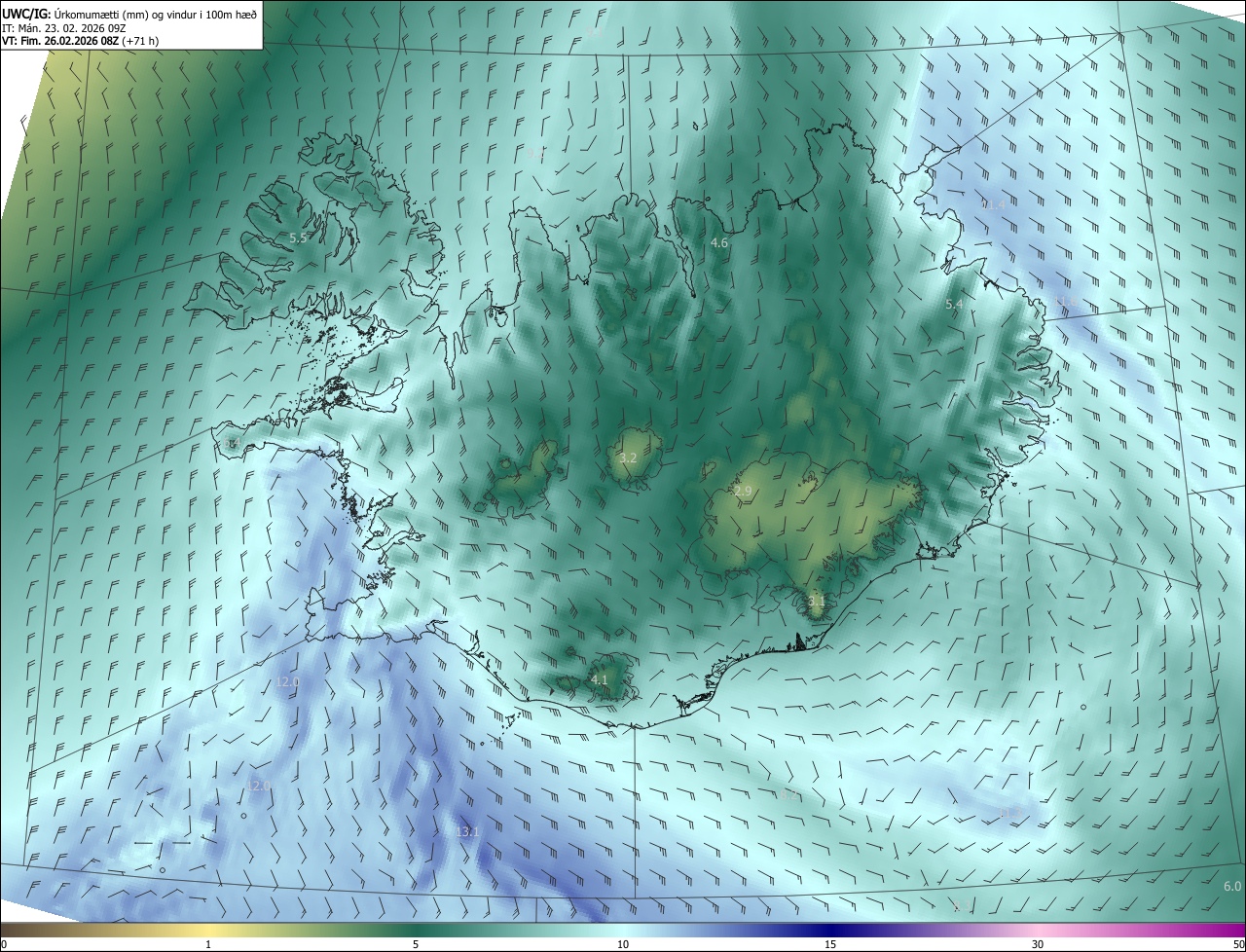
Task: Select the 6.0 value in the southeast corner
Action: point(1231,886)
